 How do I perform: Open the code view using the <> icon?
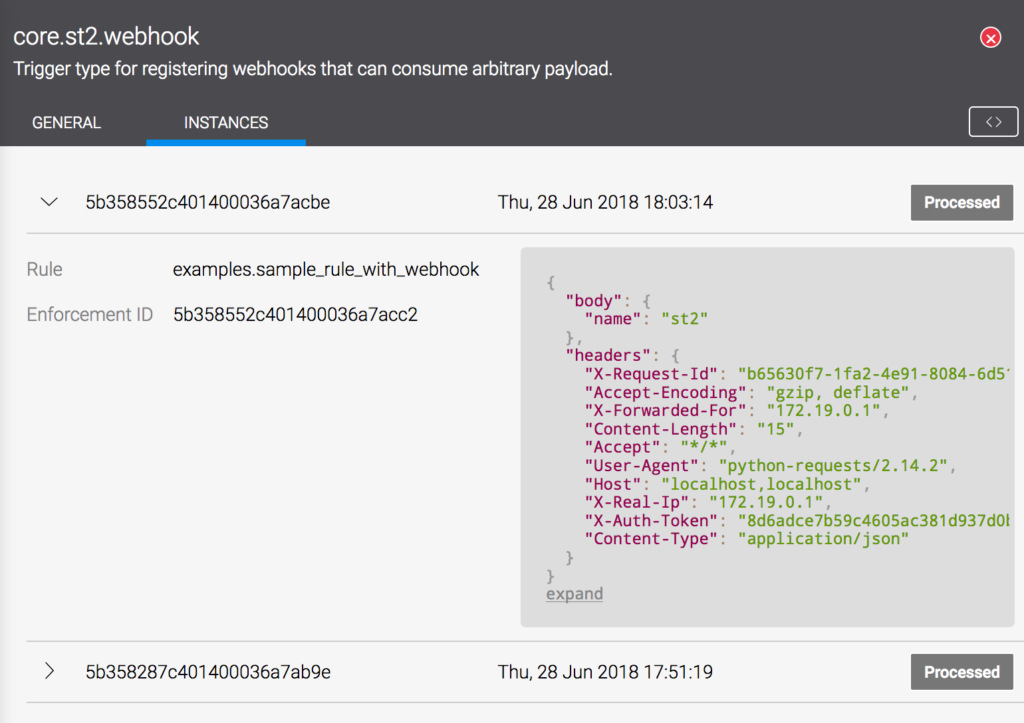pyautogui.click(x=993, y=121)
